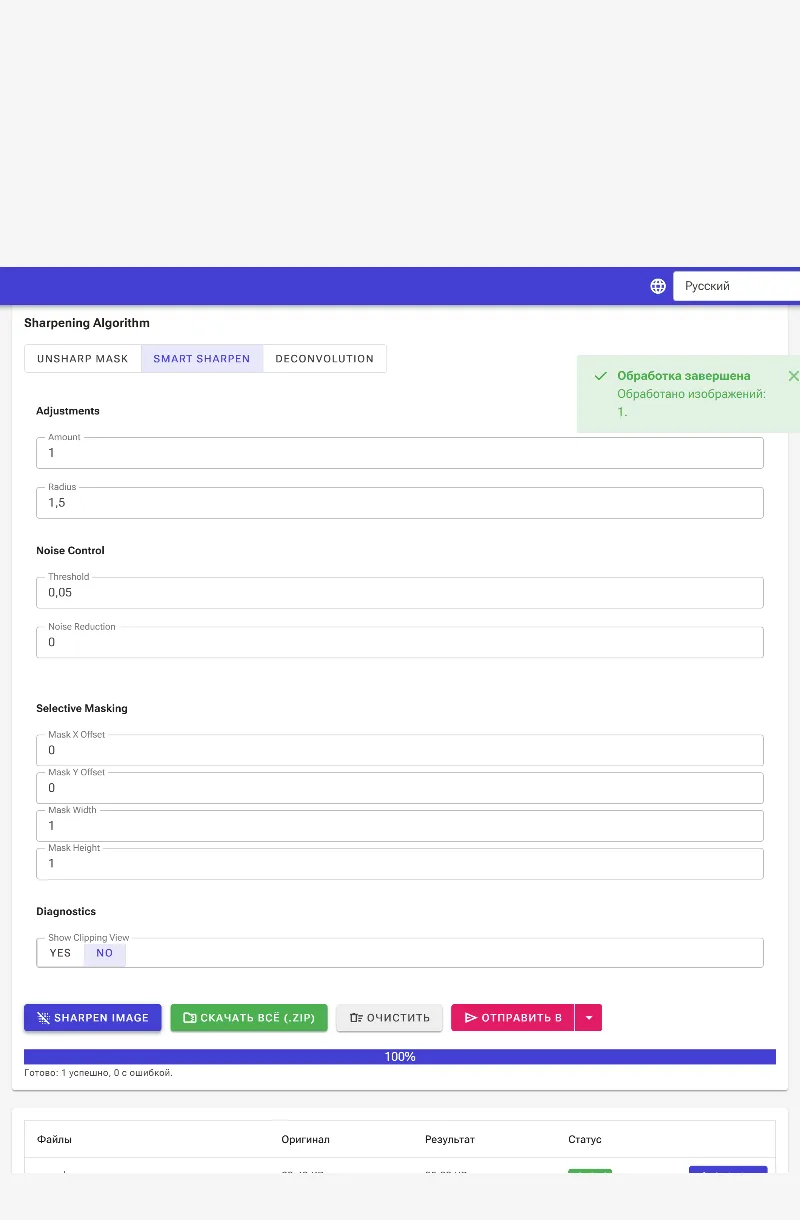Click the Sharpen Image button
The image size is (800, 1220).
[x=93, y=1018]
